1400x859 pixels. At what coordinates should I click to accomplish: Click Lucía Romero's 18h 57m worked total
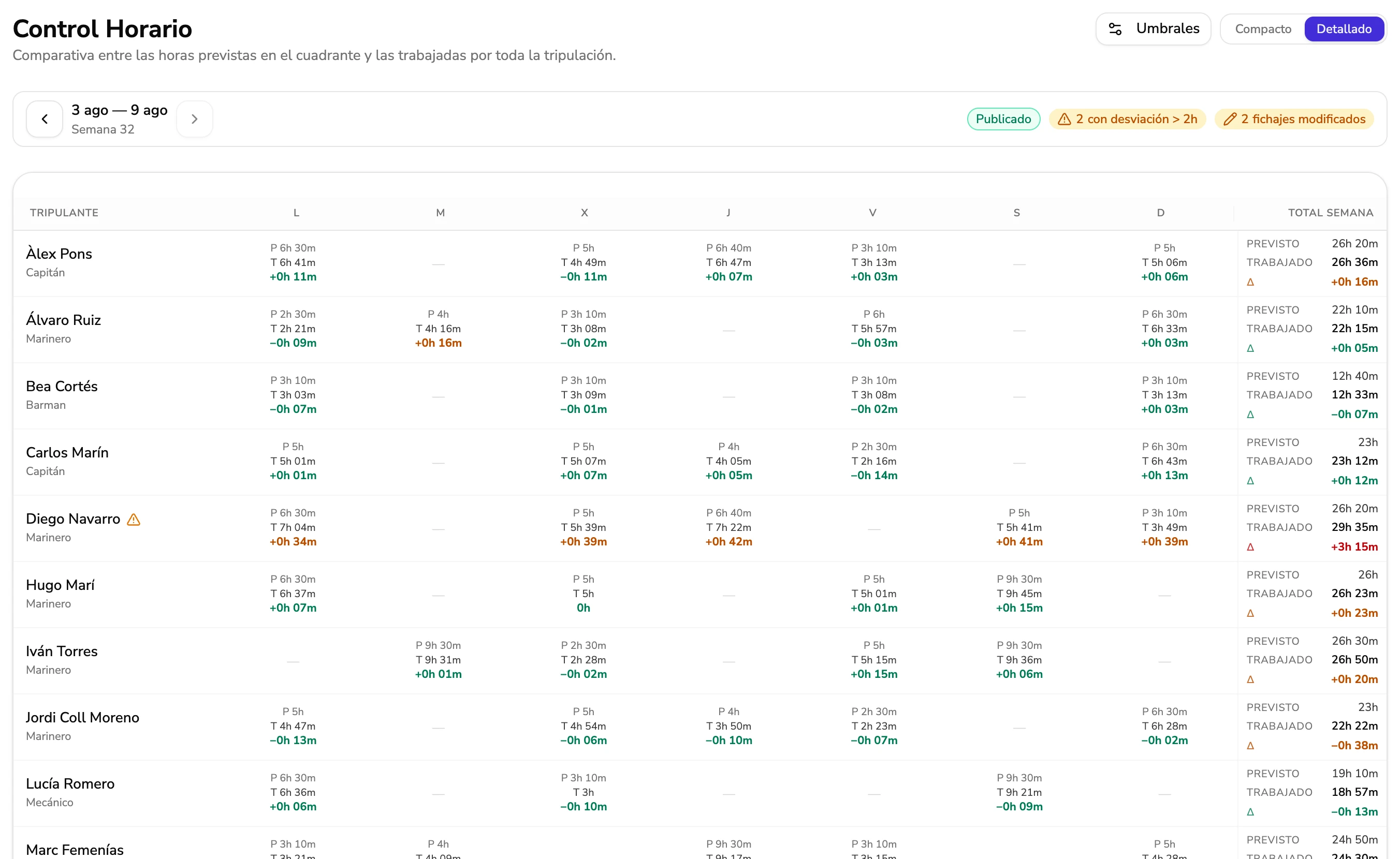1354,792
